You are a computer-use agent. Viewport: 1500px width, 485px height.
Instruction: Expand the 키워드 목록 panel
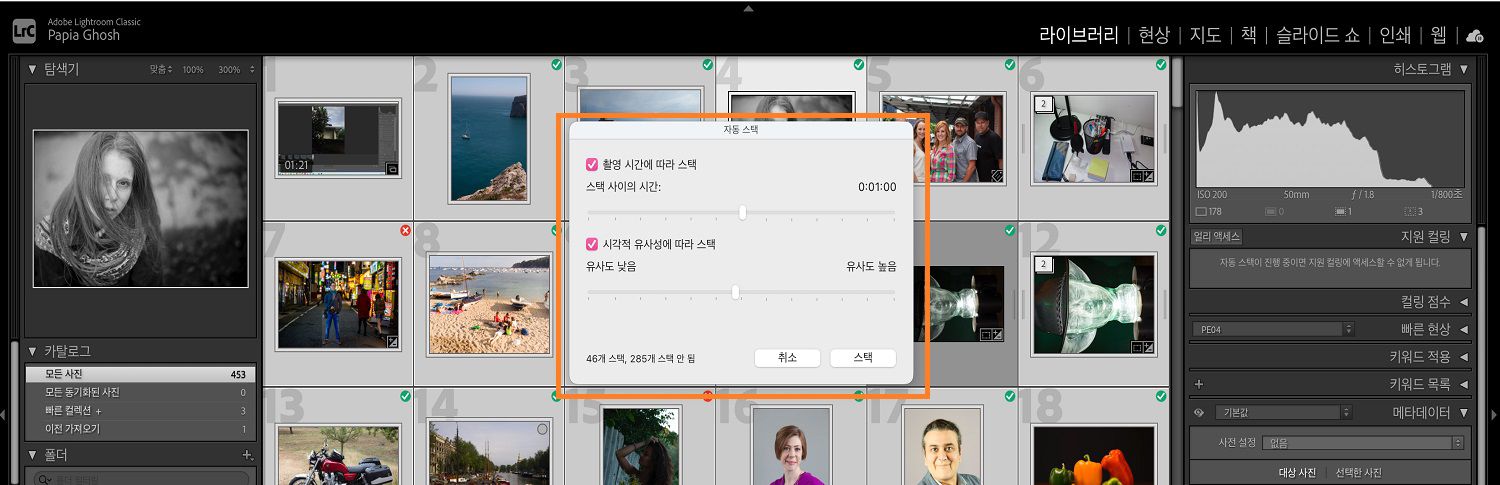[1464, 384]
